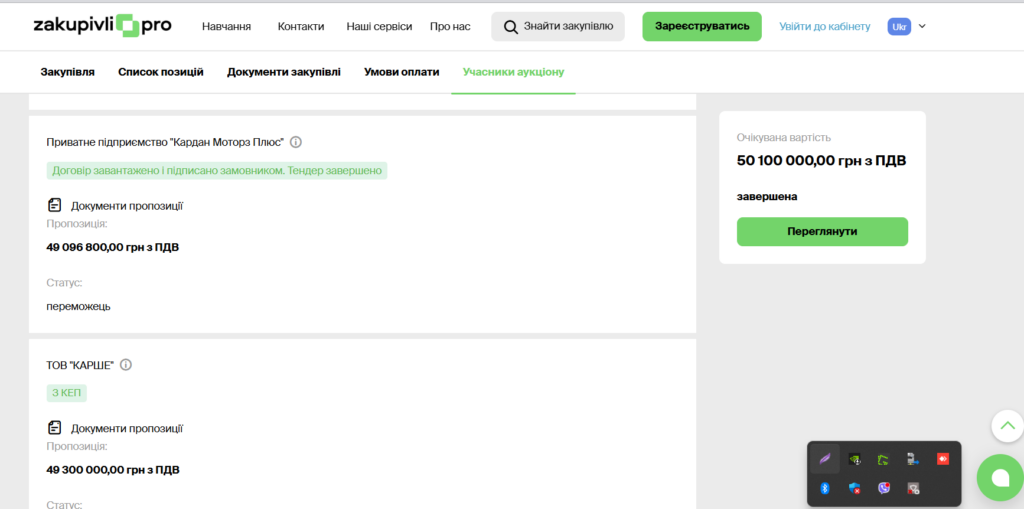Image resolution: width=1024 pixels, height=509 pixels.
Task: Open the Наші сервіси menu
Action: click(x=379, y=26)
